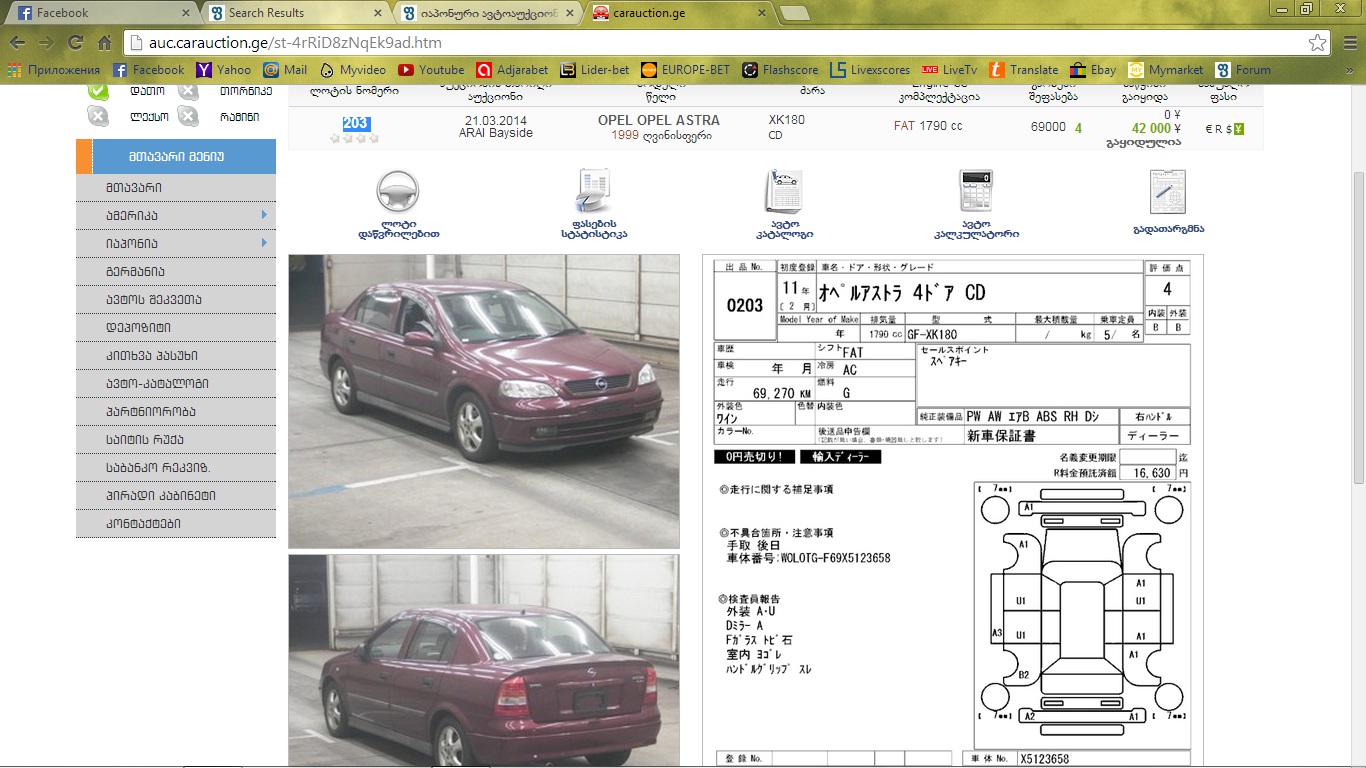Switch price currency to dollar
Screen dimensions: 1366x768
[x=1228, y=129]
